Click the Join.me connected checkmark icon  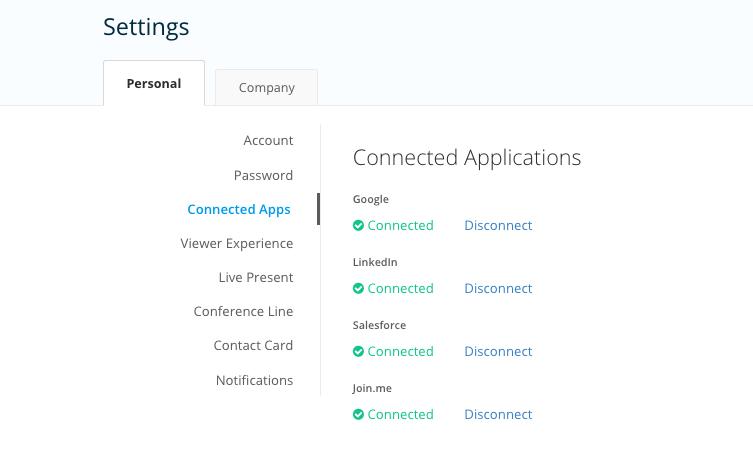(358, 414)
